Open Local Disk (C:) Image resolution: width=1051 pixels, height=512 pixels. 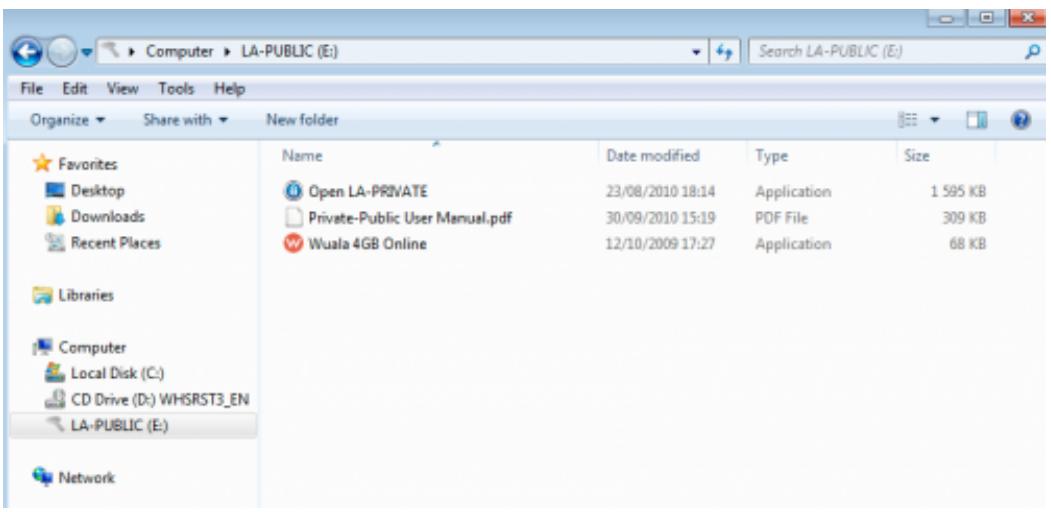(x=117, y=373)
